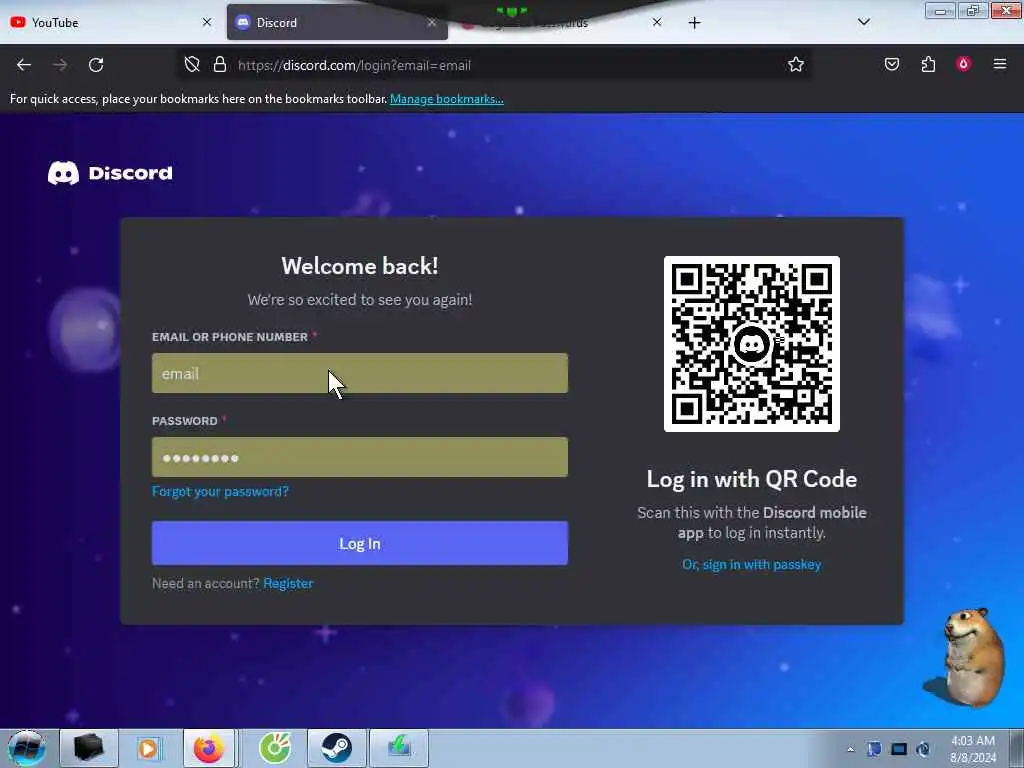Open the Pocket save icon
Image resolution: width=1024 pixels, height=768 pixels.
click(892, 64)
